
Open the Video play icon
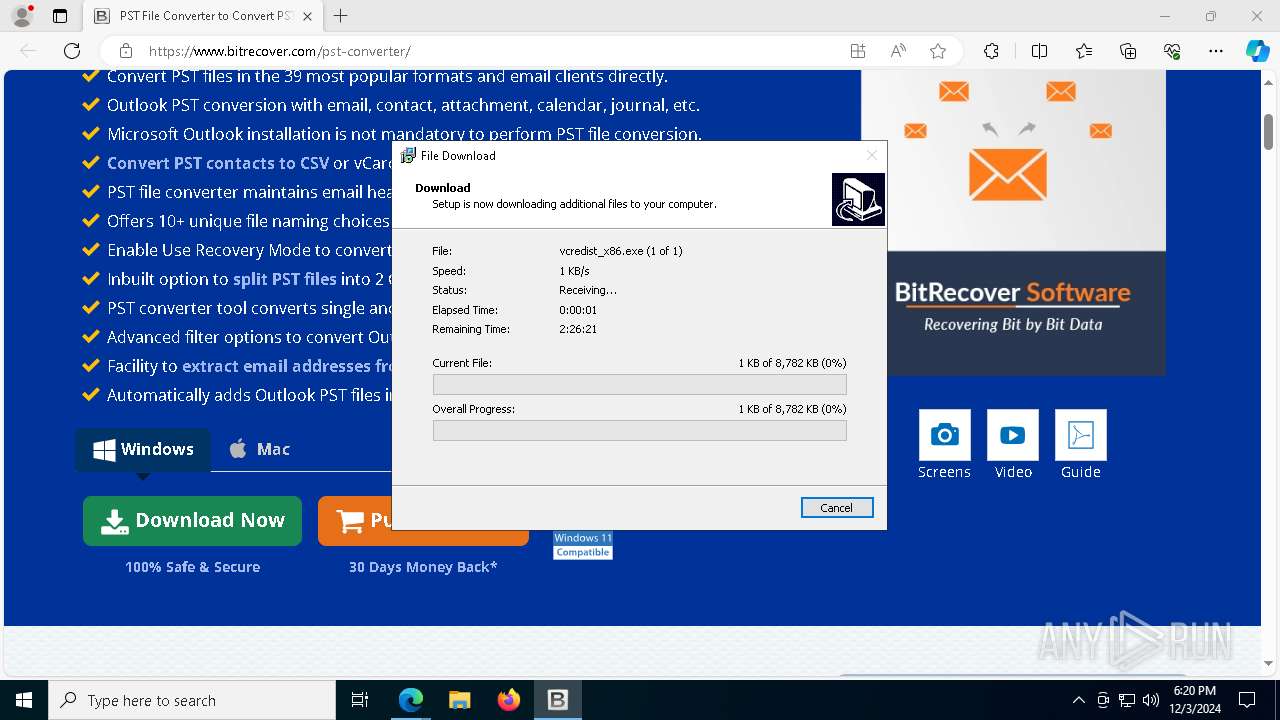(1012, 435)
